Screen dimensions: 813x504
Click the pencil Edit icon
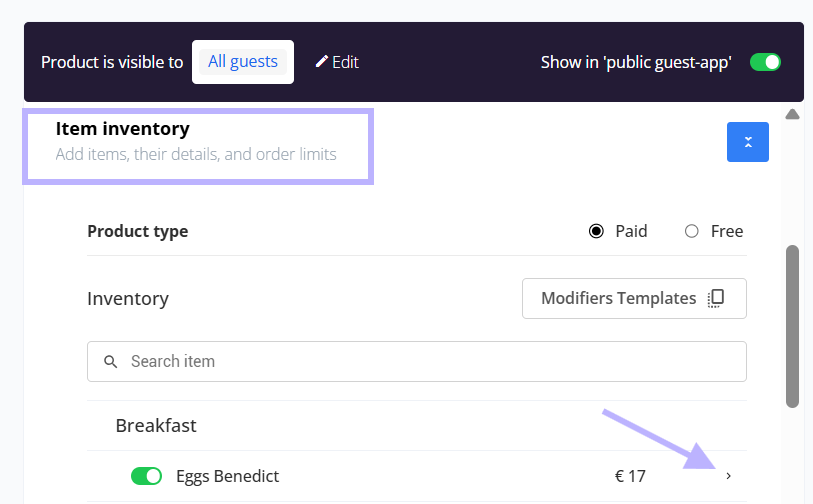click(x=321, y=62)
